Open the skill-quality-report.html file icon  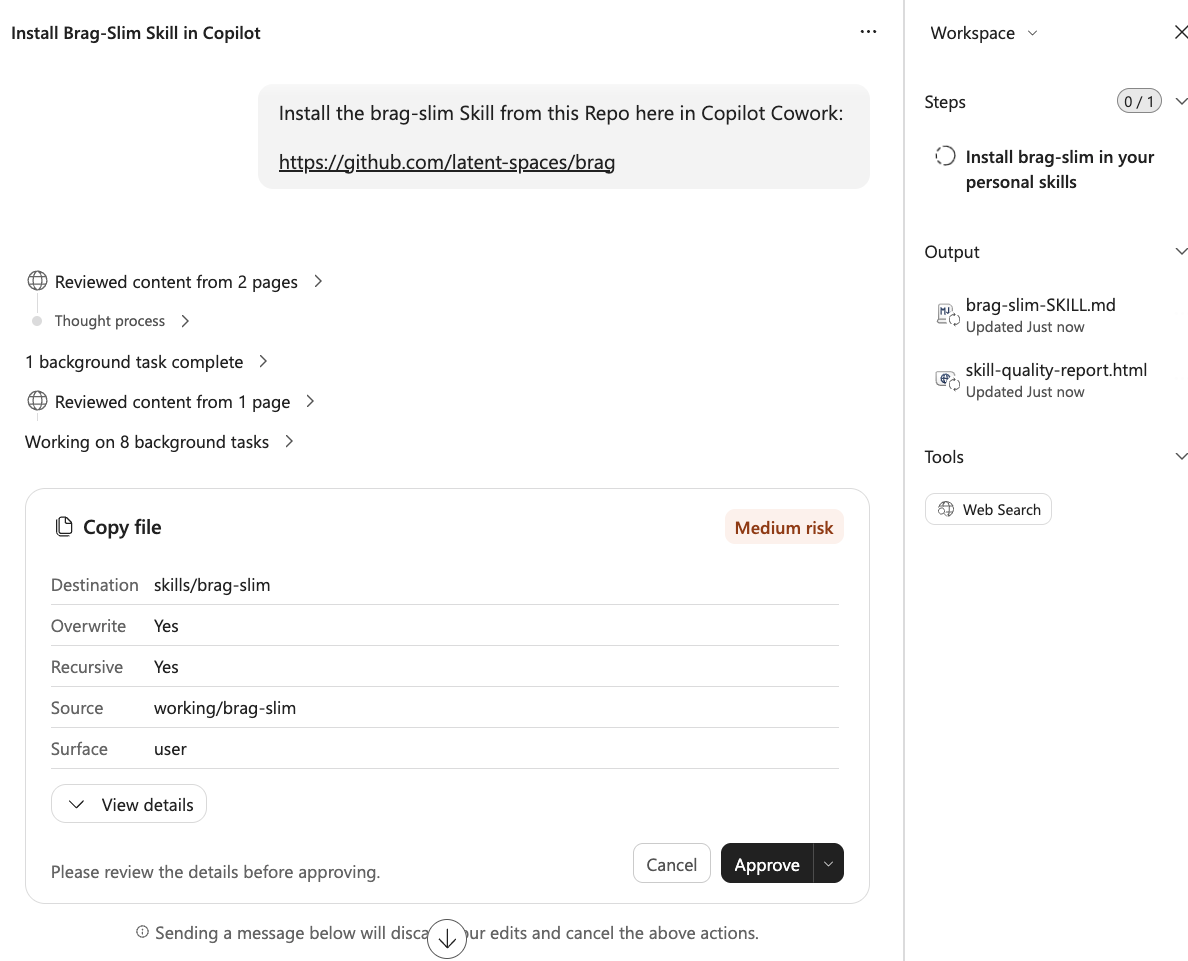(947, 379)
